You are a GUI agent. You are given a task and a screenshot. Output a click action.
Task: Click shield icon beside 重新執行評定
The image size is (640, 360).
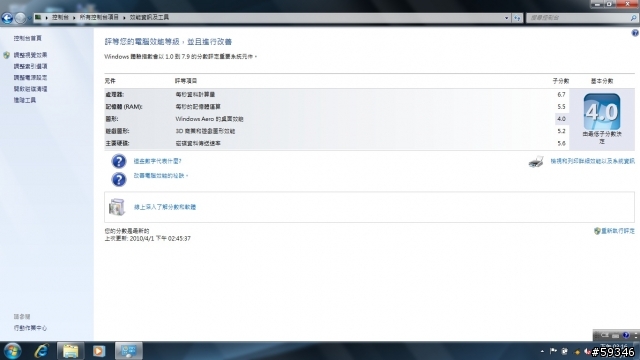point(597,231)
